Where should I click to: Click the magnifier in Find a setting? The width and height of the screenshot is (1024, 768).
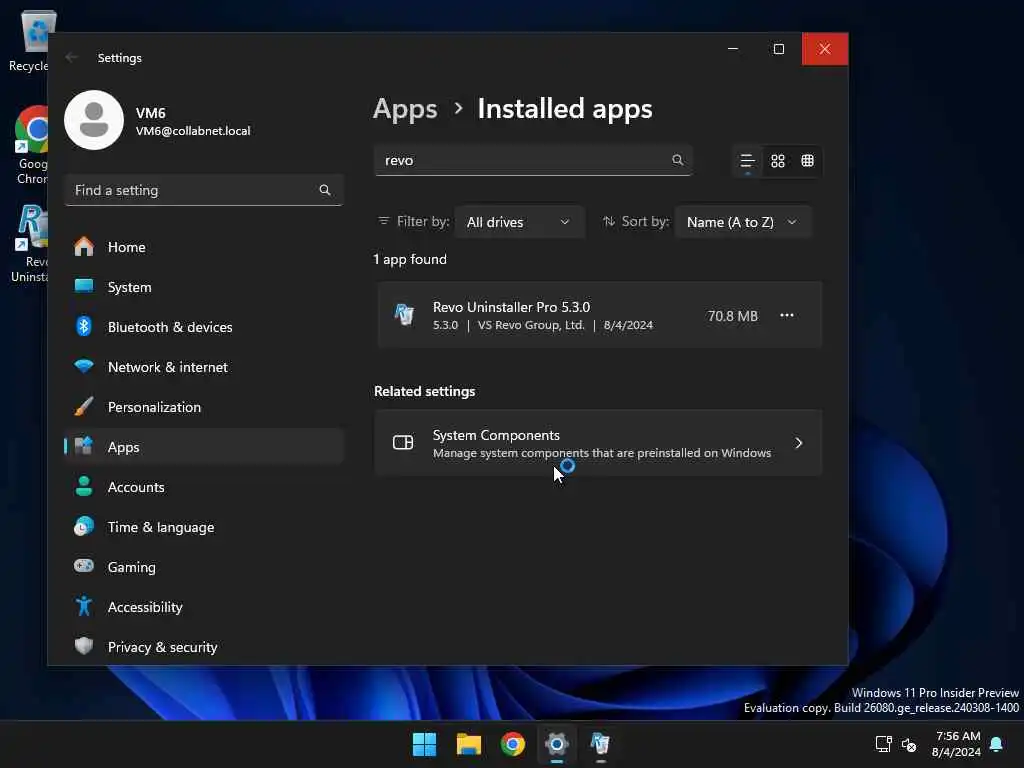click(325, 190)
